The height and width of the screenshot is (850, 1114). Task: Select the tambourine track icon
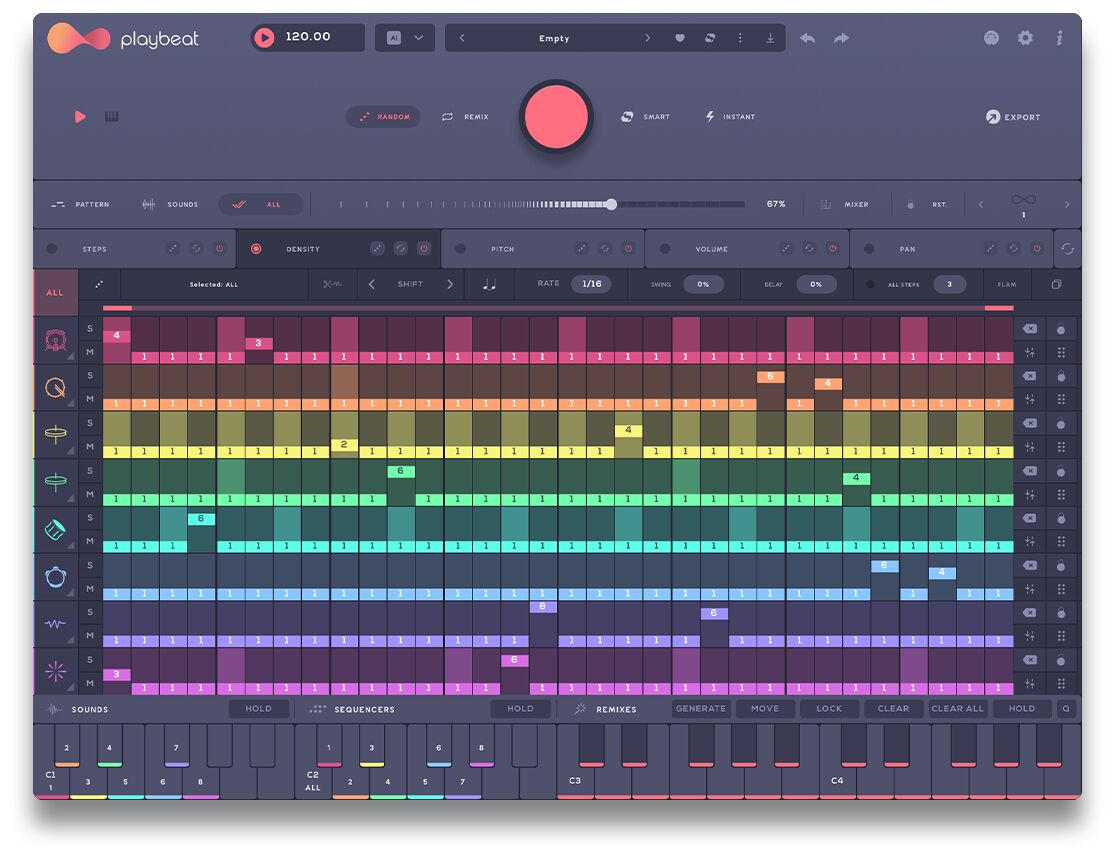(55, 577)
